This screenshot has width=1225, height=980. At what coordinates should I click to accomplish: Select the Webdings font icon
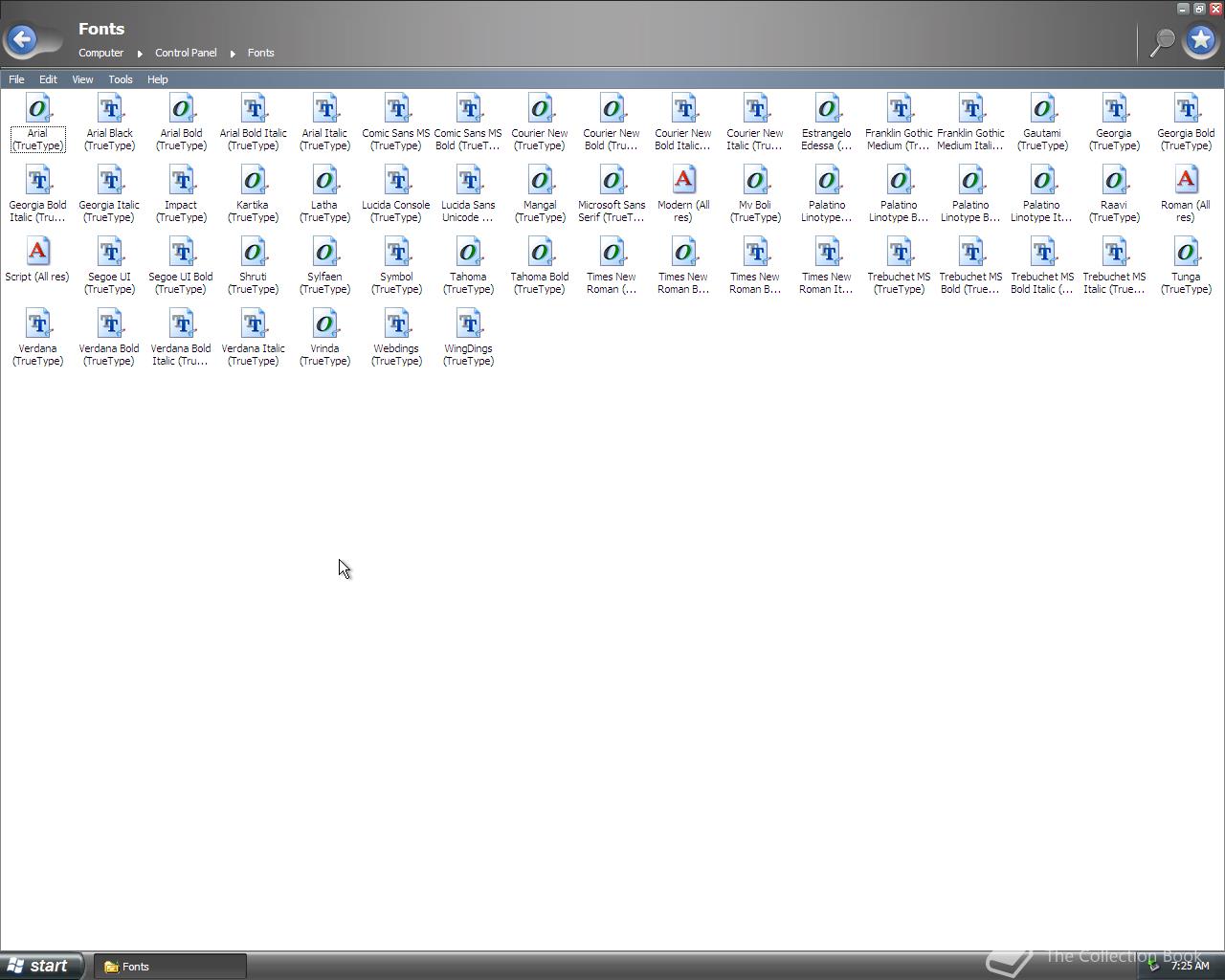click(x=397, y=323)
